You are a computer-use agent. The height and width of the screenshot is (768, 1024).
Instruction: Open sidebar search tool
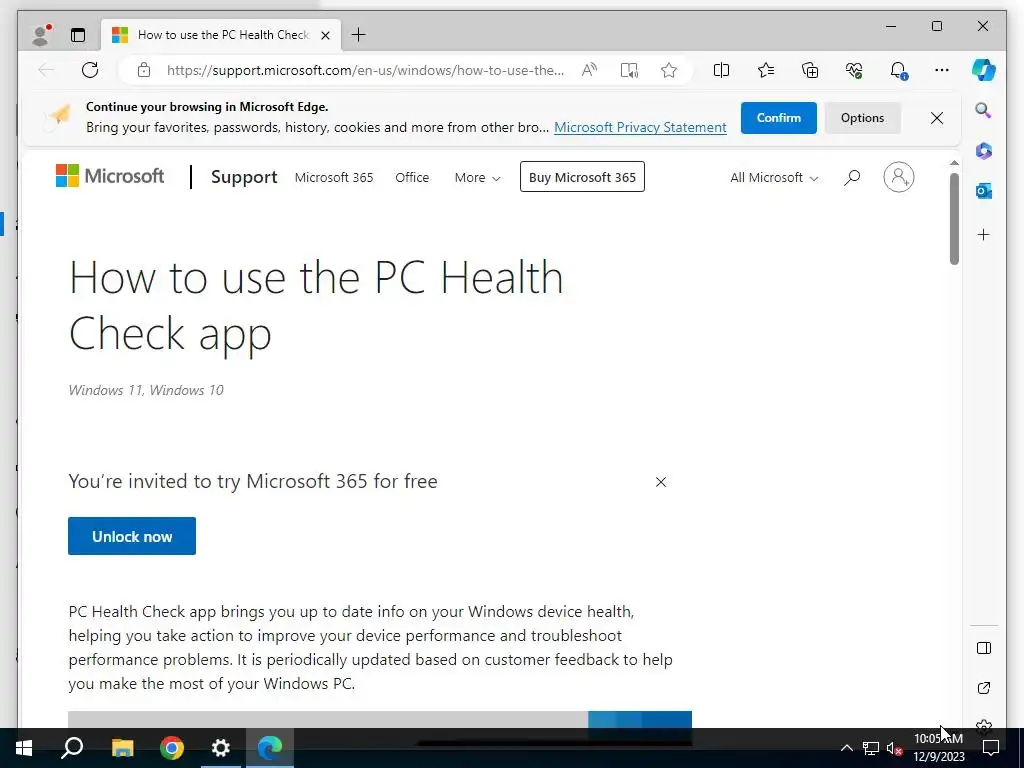tap(984, 110)
